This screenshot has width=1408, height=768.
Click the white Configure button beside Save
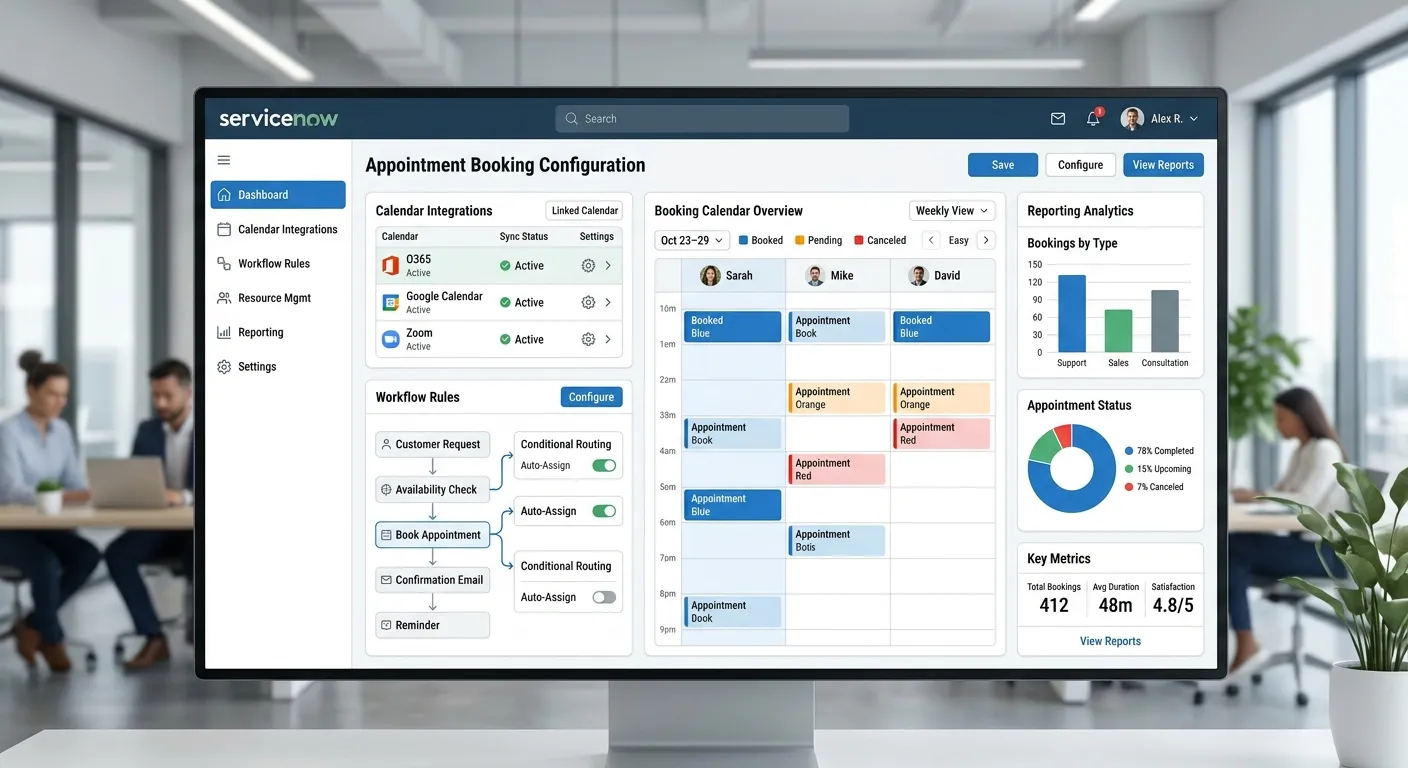[x=1080, y=165]
